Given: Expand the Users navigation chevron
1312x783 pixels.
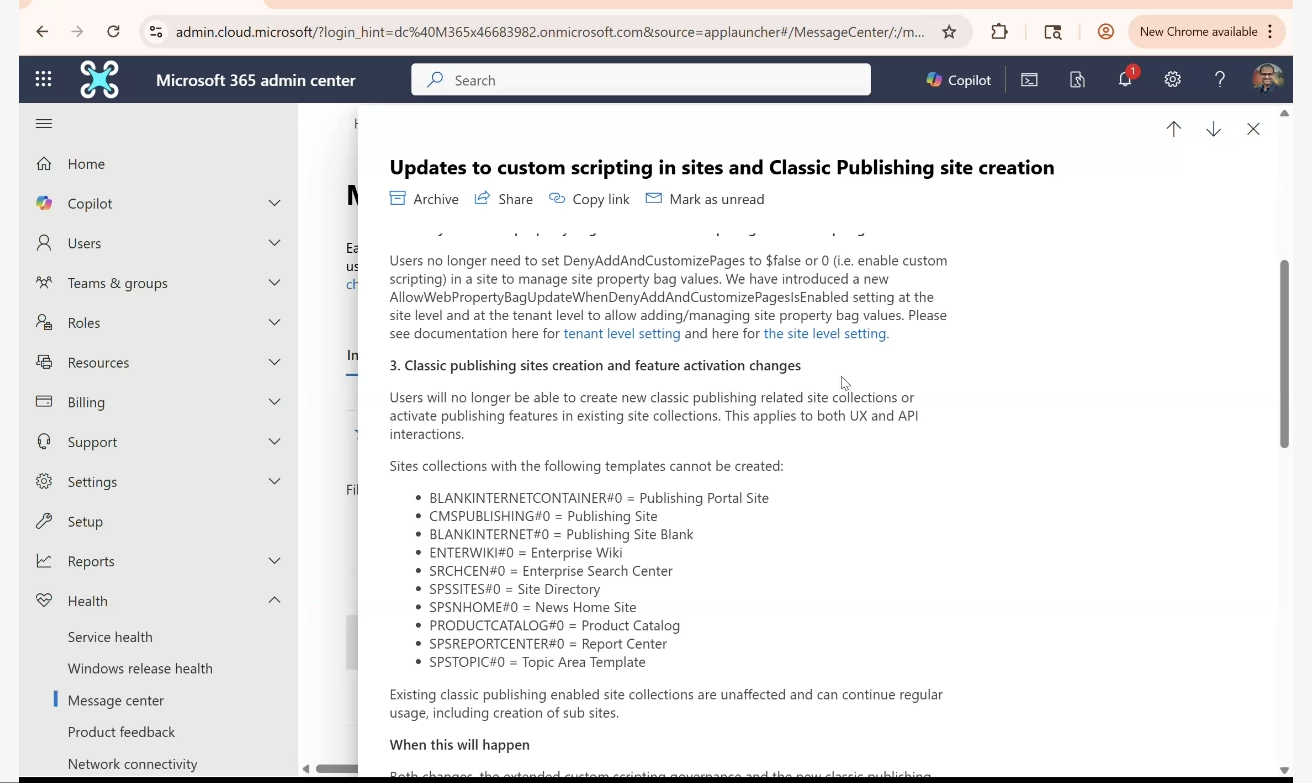Looking at the screenshot, I should pyautogui.click(x=275, y=243).
